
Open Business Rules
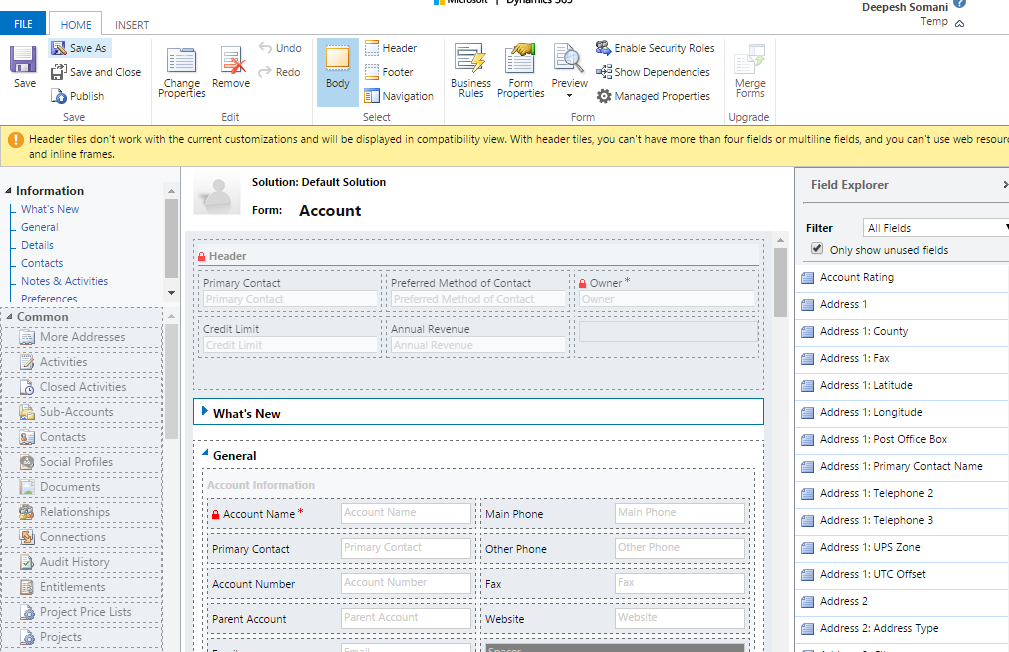(470, 71)
